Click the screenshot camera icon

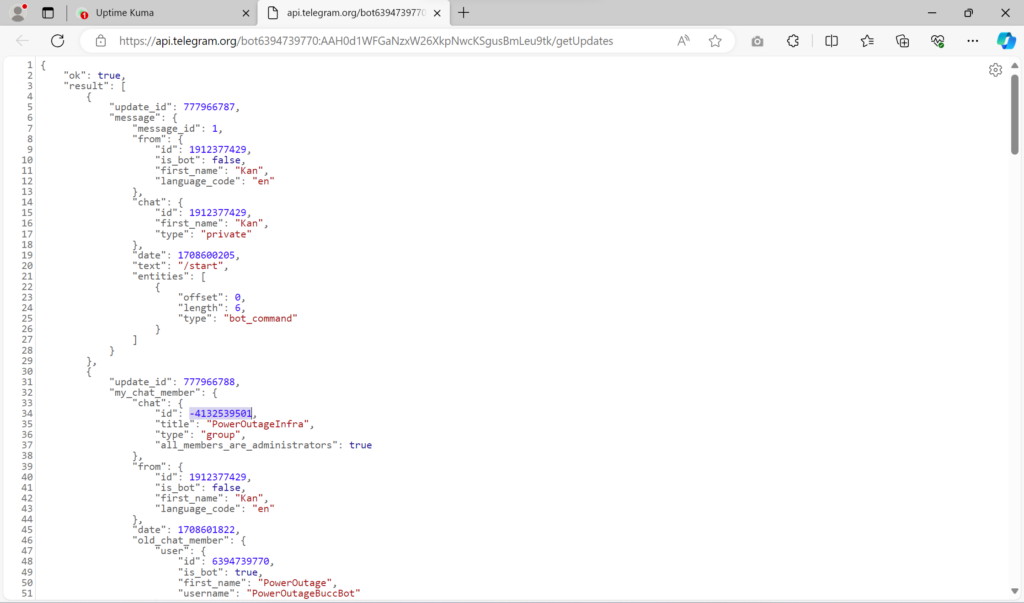(x=758, y=41)
